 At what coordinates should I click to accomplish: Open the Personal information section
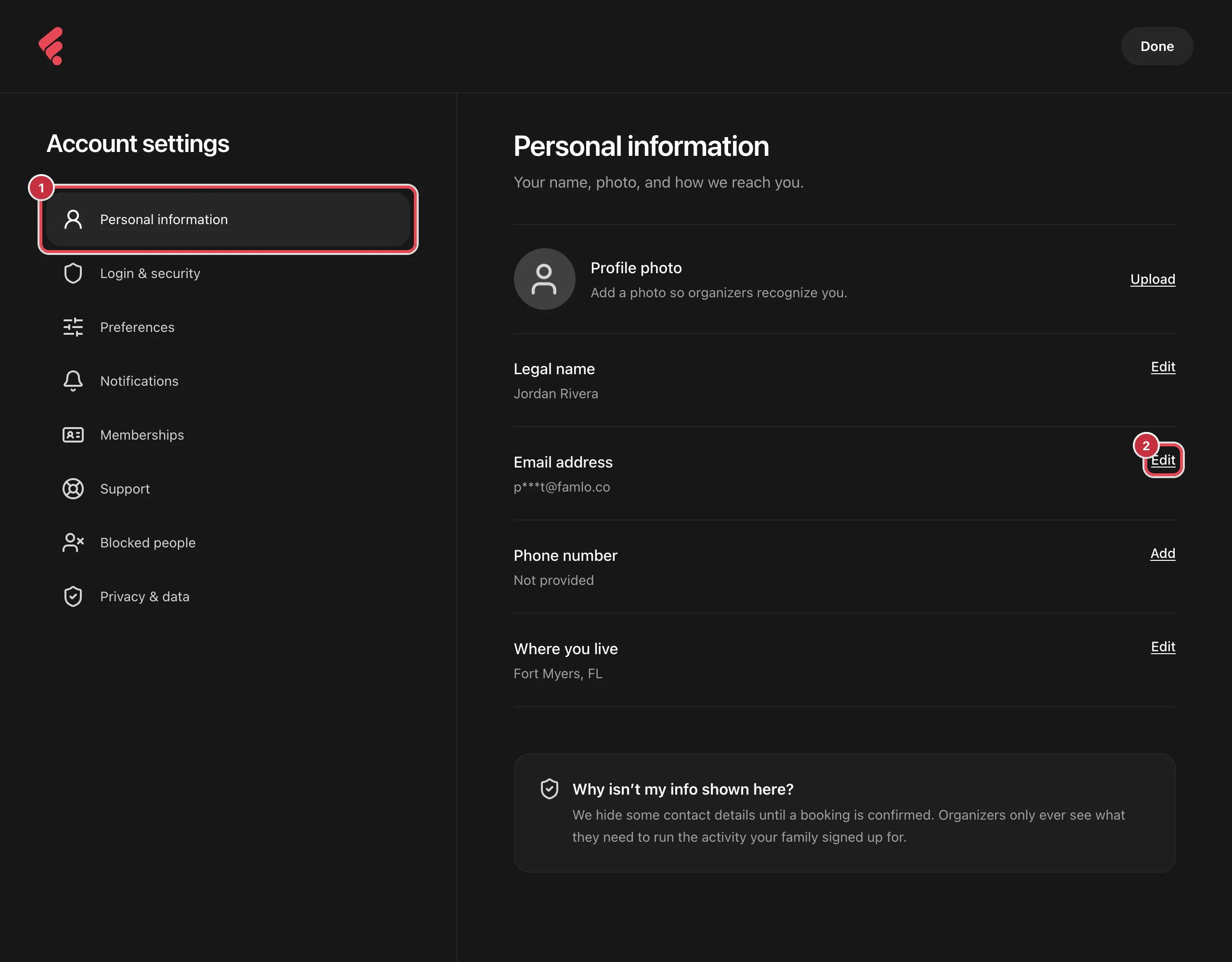[x=228, y=219]
